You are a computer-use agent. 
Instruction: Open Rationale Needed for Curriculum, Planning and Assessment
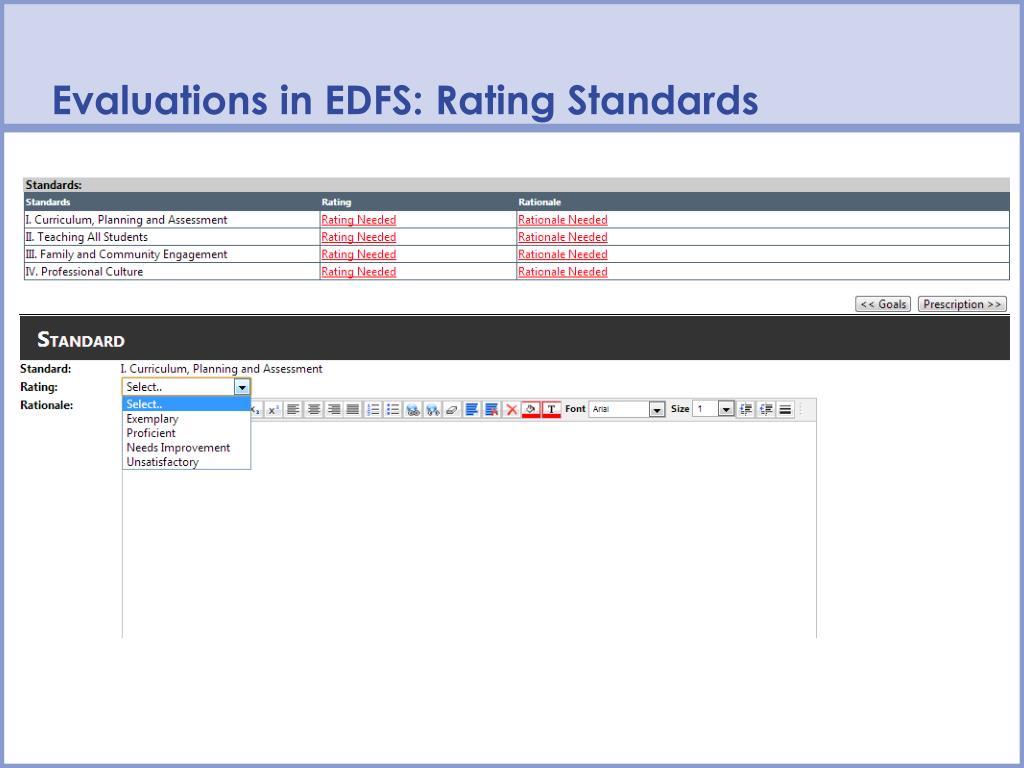point(563,220)
